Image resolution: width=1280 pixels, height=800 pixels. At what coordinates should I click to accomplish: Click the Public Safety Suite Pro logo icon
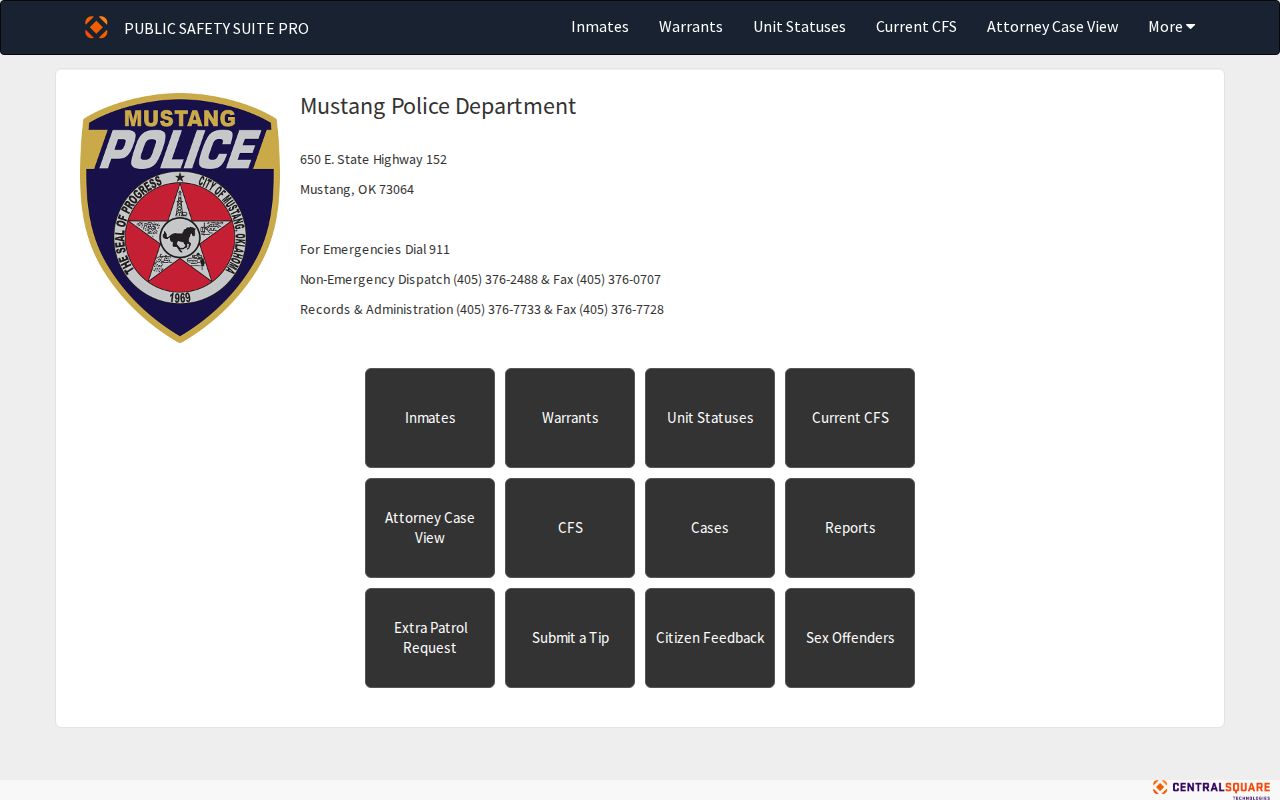pos(96,27)
